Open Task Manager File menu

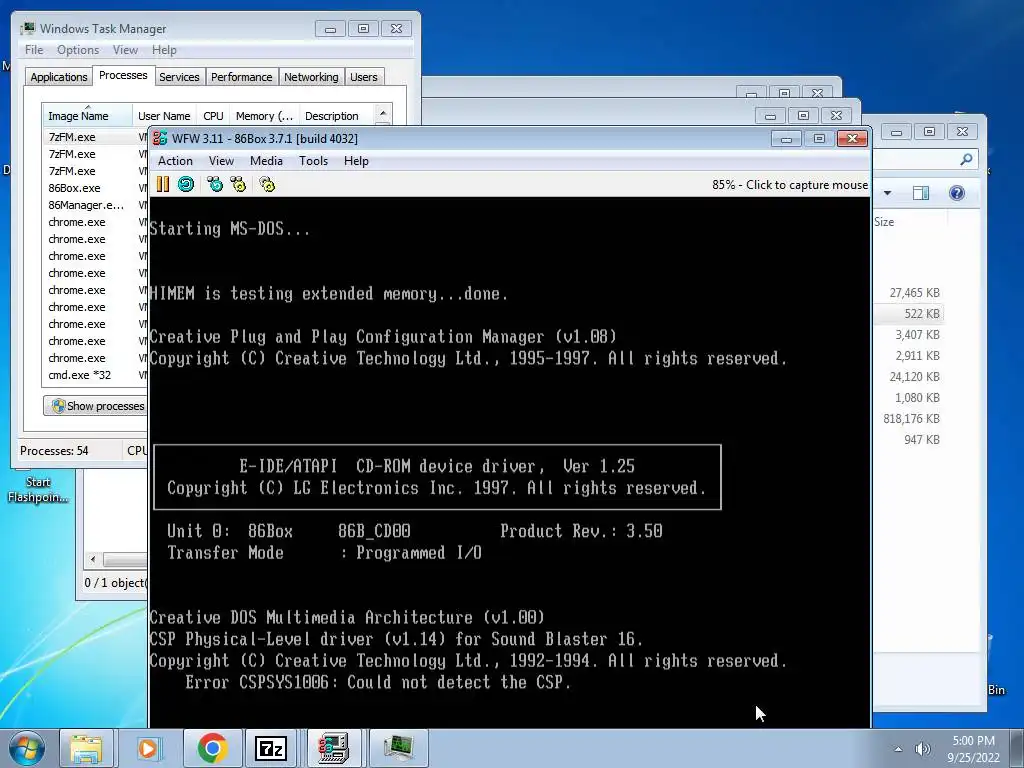(x=34, y=50)
